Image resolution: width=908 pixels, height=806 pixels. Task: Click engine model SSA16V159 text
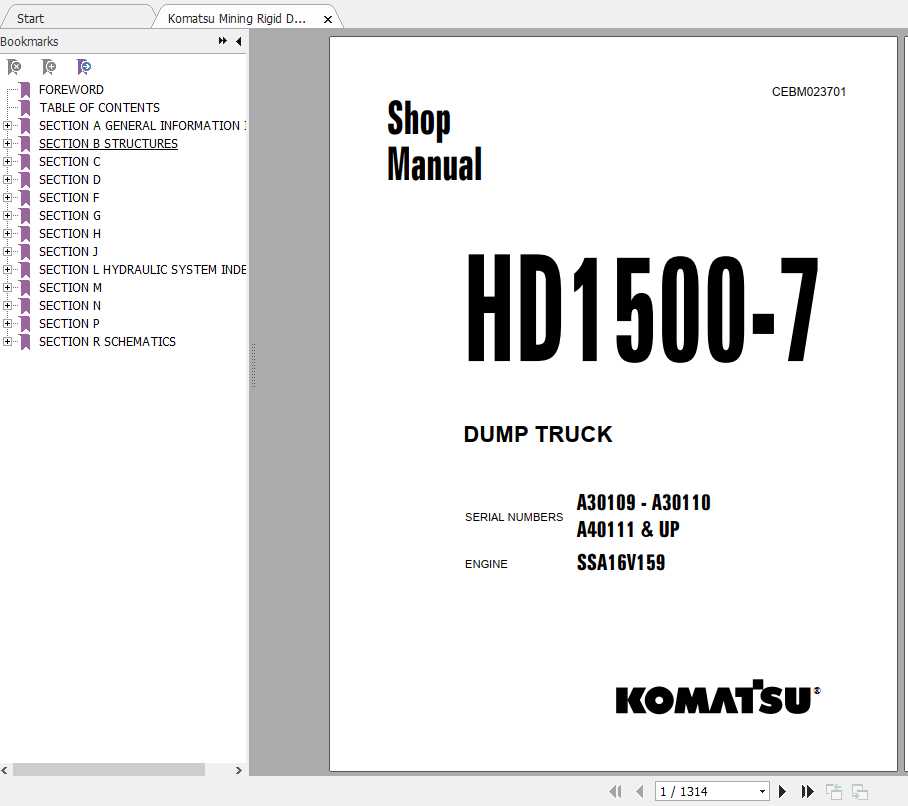[621, 562]
